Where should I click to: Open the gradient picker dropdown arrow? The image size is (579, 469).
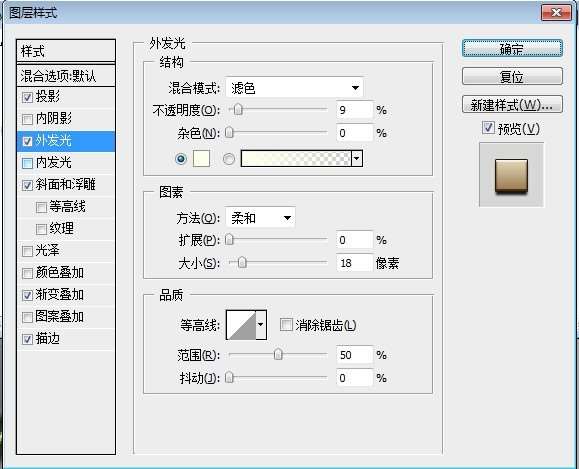point(357,159)
